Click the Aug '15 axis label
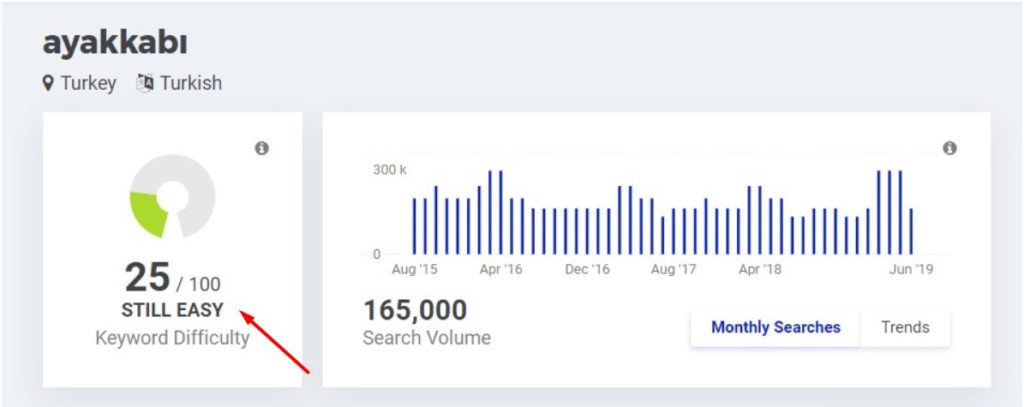1024x407 pixels. pos(414,269)
